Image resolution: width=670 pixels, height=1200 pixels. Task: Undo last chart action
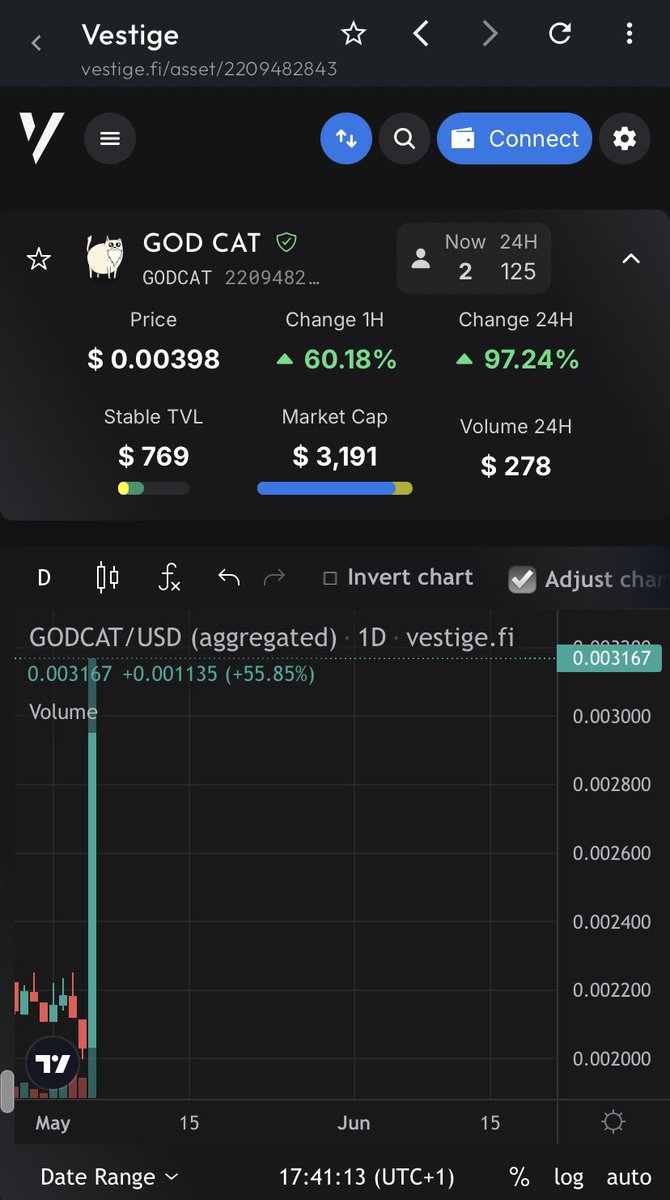(x=229, y=577)
